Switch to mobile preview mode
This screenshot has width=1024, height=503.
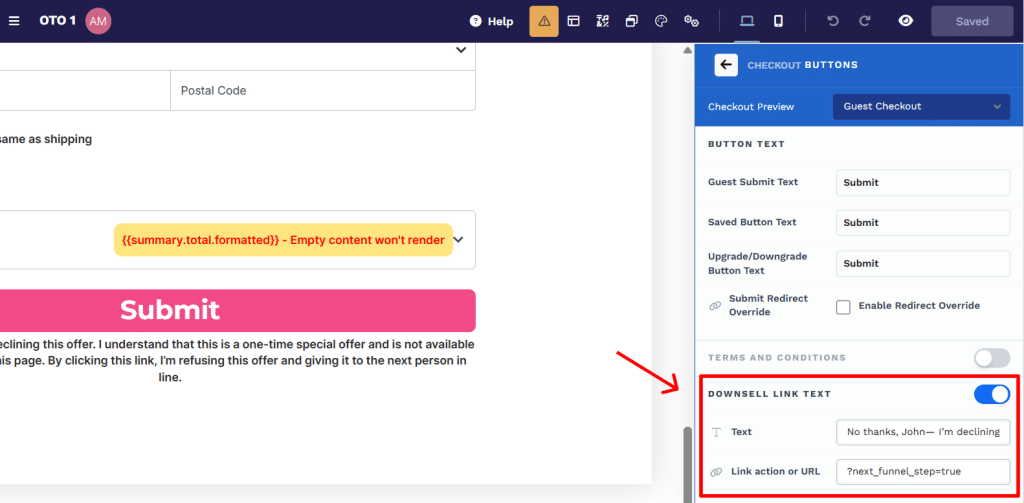[x=778, y=21]
